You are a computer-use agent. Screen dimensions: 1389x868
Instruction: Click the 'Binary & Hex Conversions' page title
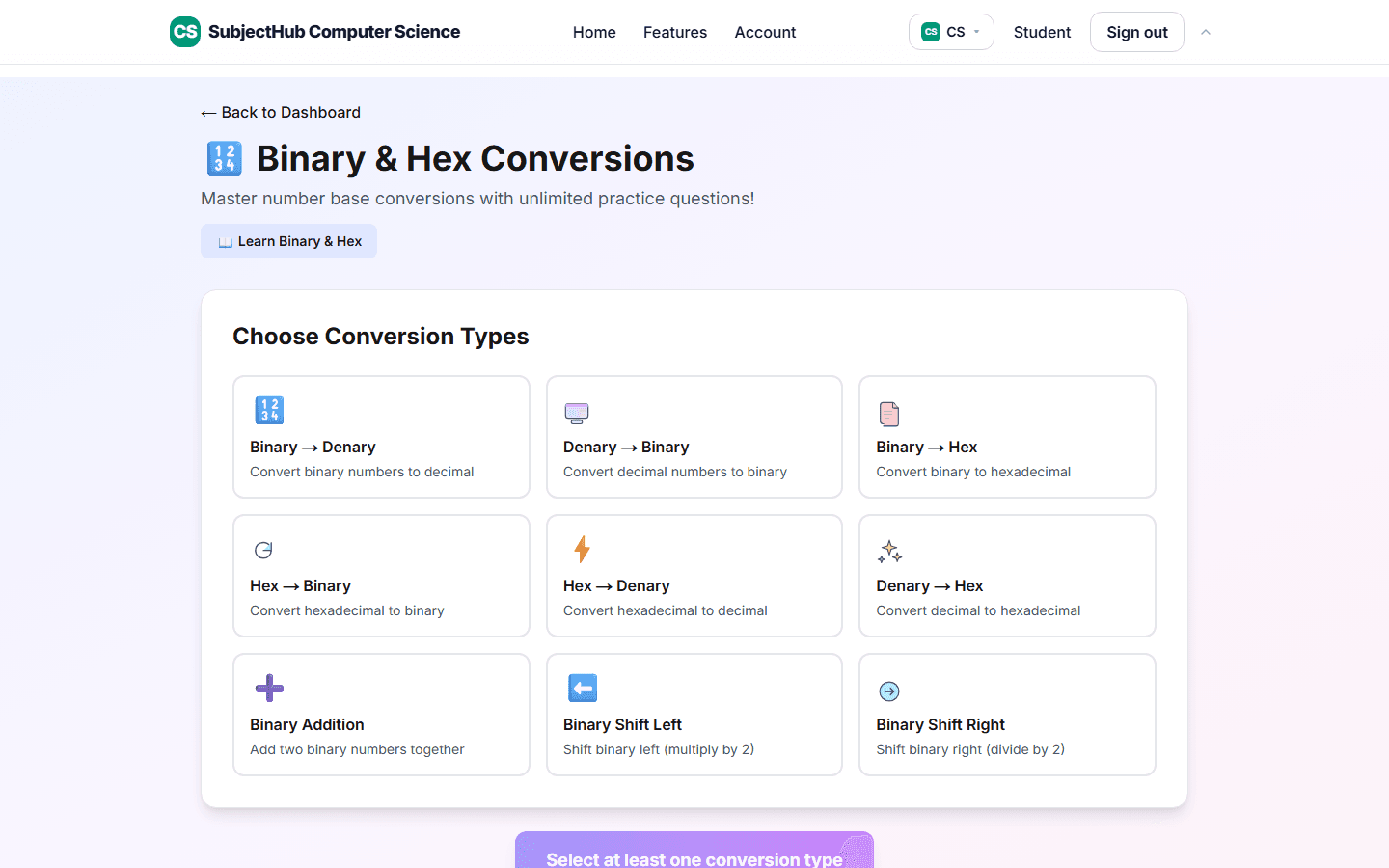point(476,158)
